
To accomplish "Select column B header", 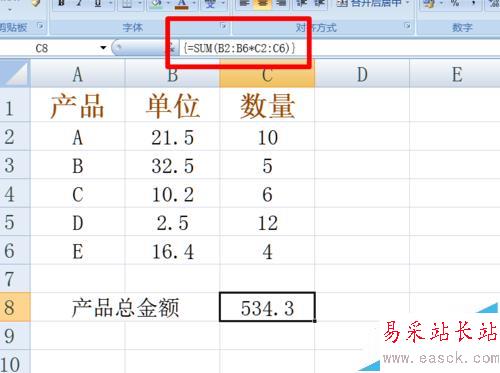I will [x=172, y=74].
